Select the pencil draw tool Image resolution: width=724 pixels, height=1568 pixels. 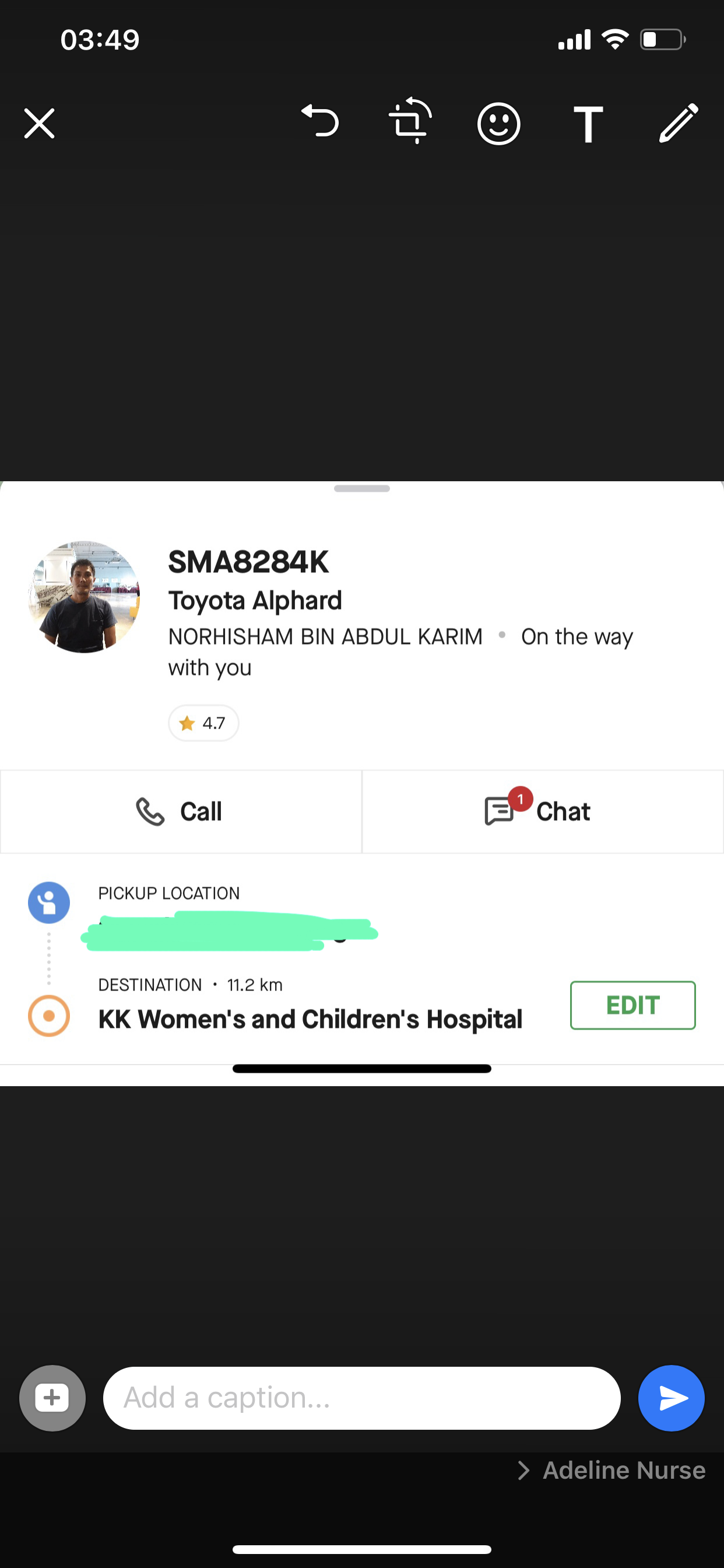click(679, 123)
